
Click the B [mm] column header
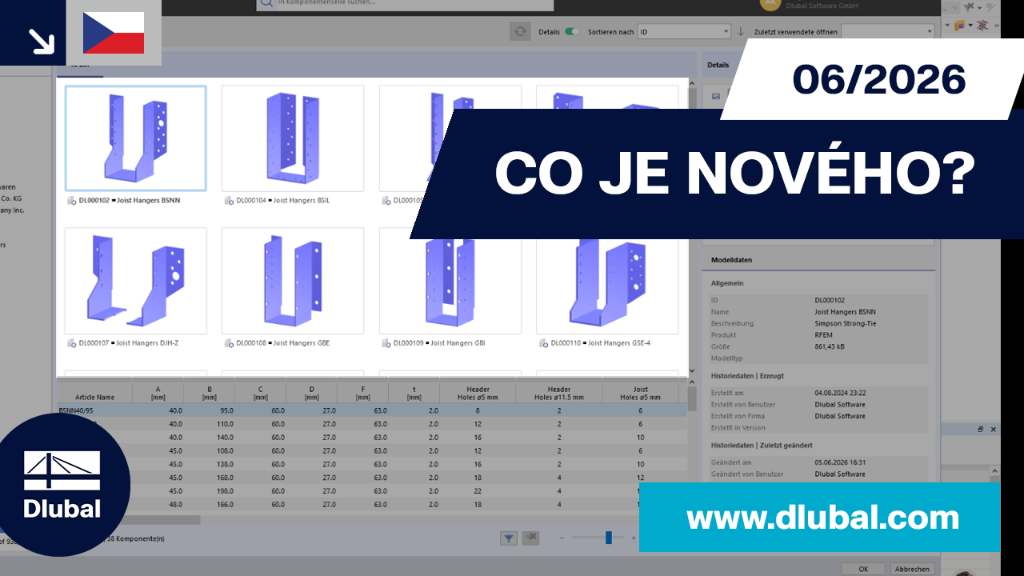click(209, 393)
